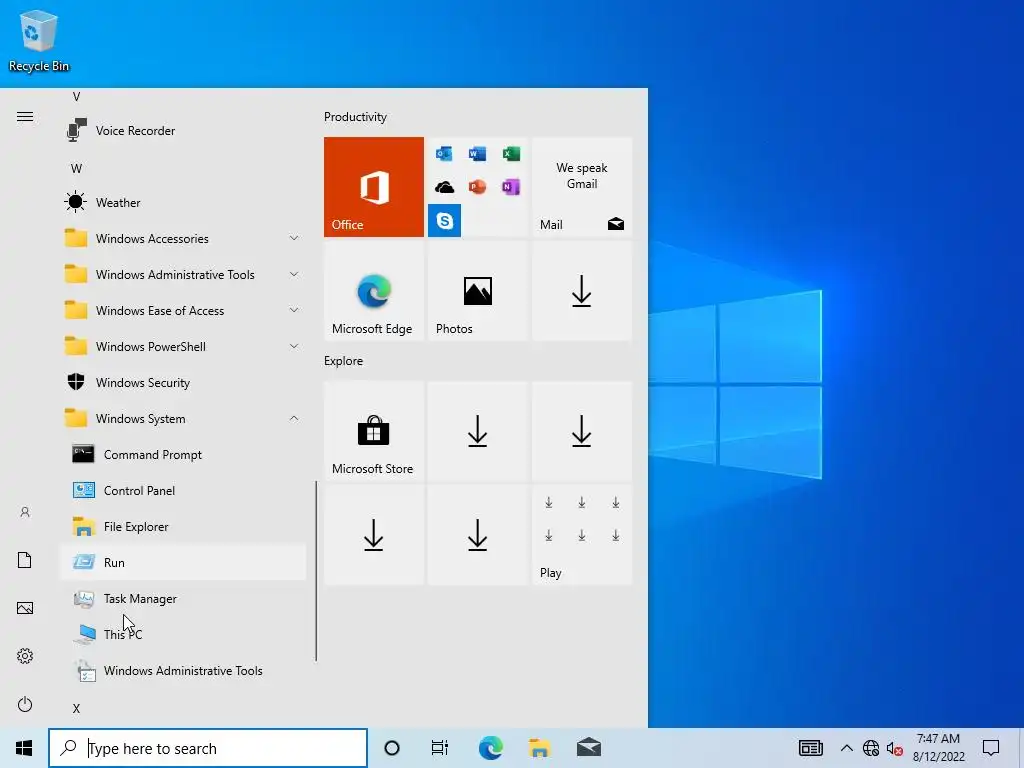Click the pending download tile right of Microsoft Store

pyautogui.click(x=477, y=431)
